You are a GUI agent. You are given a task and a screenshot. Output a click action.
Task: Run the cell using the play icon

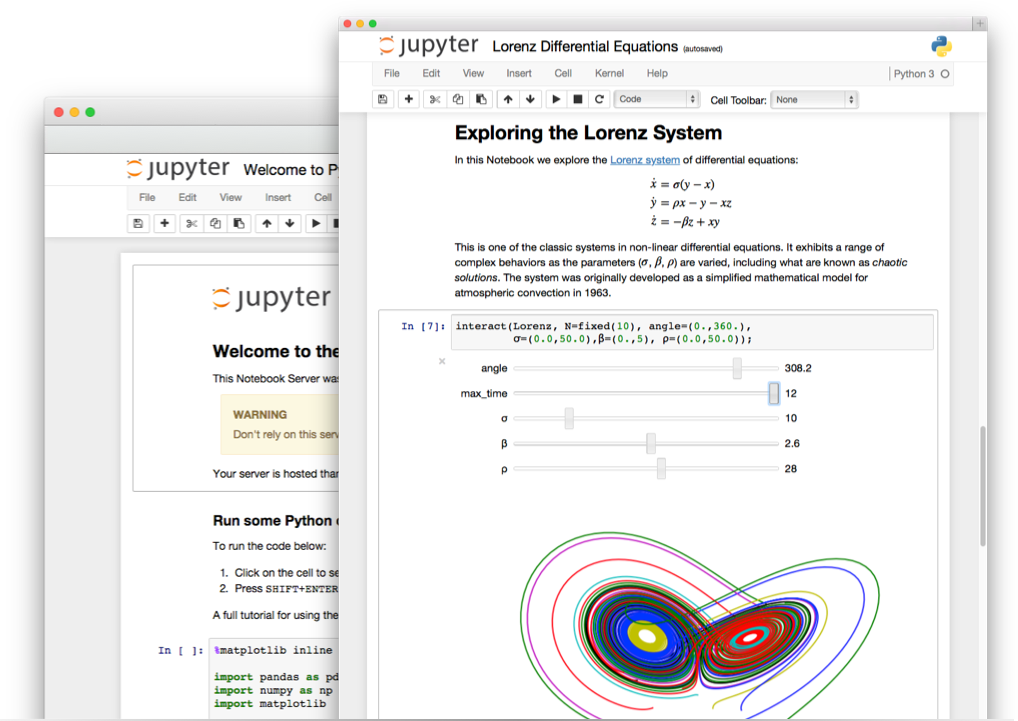556,99
